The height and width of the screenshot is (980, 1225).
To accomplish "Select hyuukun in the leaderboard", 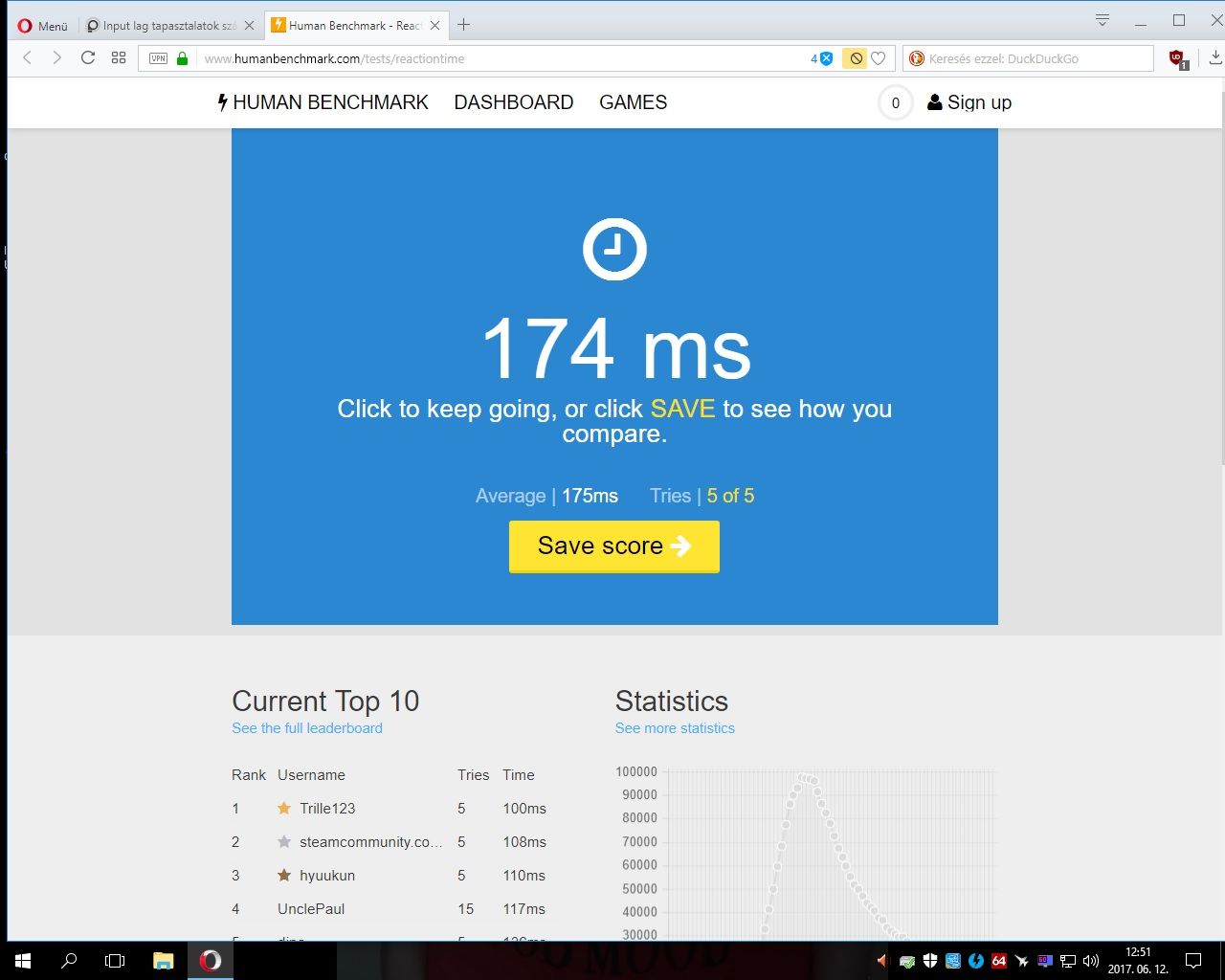I will coord(327,876).
